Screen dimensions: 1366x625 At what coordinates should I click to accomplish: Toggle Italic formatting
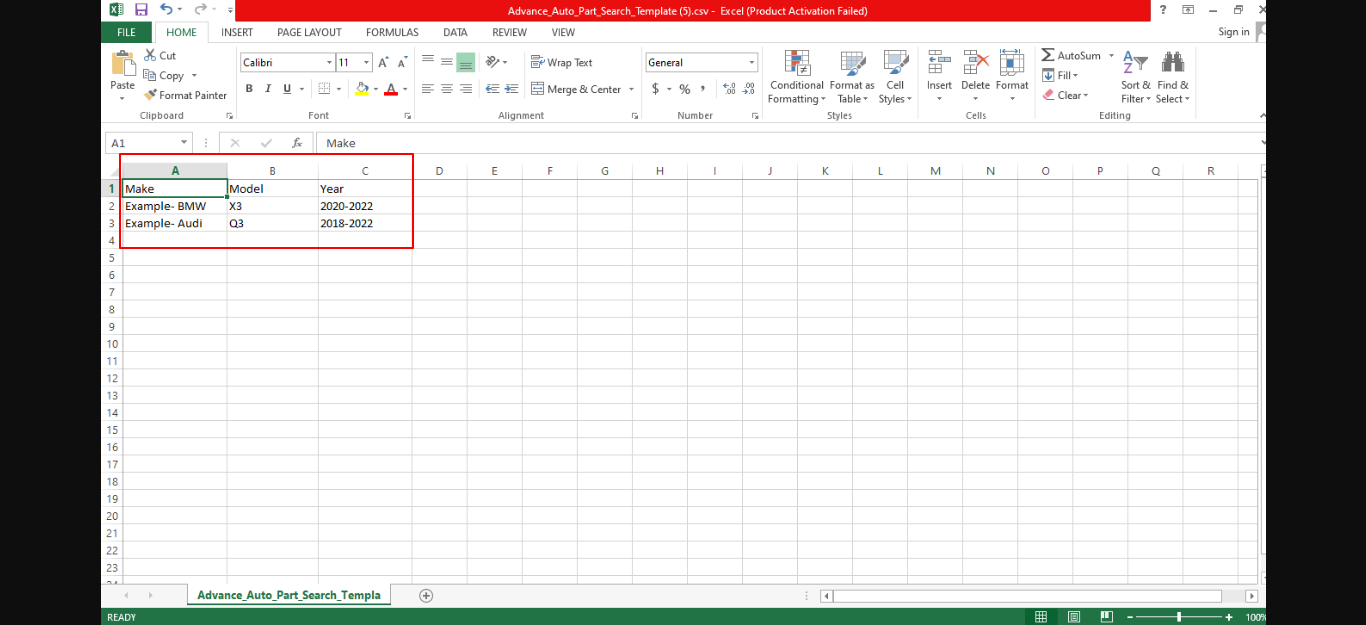point(268,89)
